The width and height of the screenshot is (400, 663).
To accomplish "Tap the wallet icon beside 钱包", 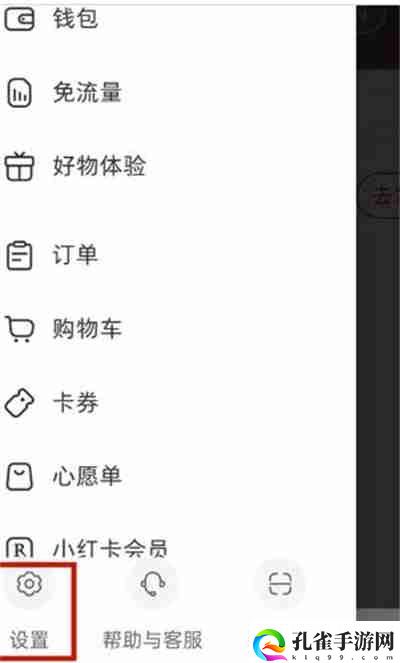I will (x=19, y=19).
